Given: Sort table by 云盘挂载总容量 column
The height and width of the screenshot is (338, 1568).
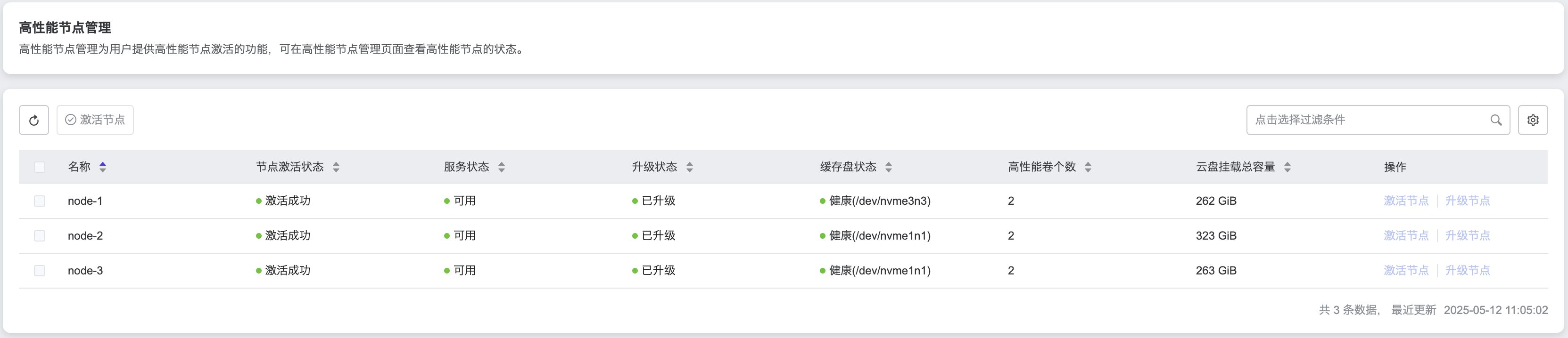Looking at the screenshot, I should click(x=1288, y=167).
